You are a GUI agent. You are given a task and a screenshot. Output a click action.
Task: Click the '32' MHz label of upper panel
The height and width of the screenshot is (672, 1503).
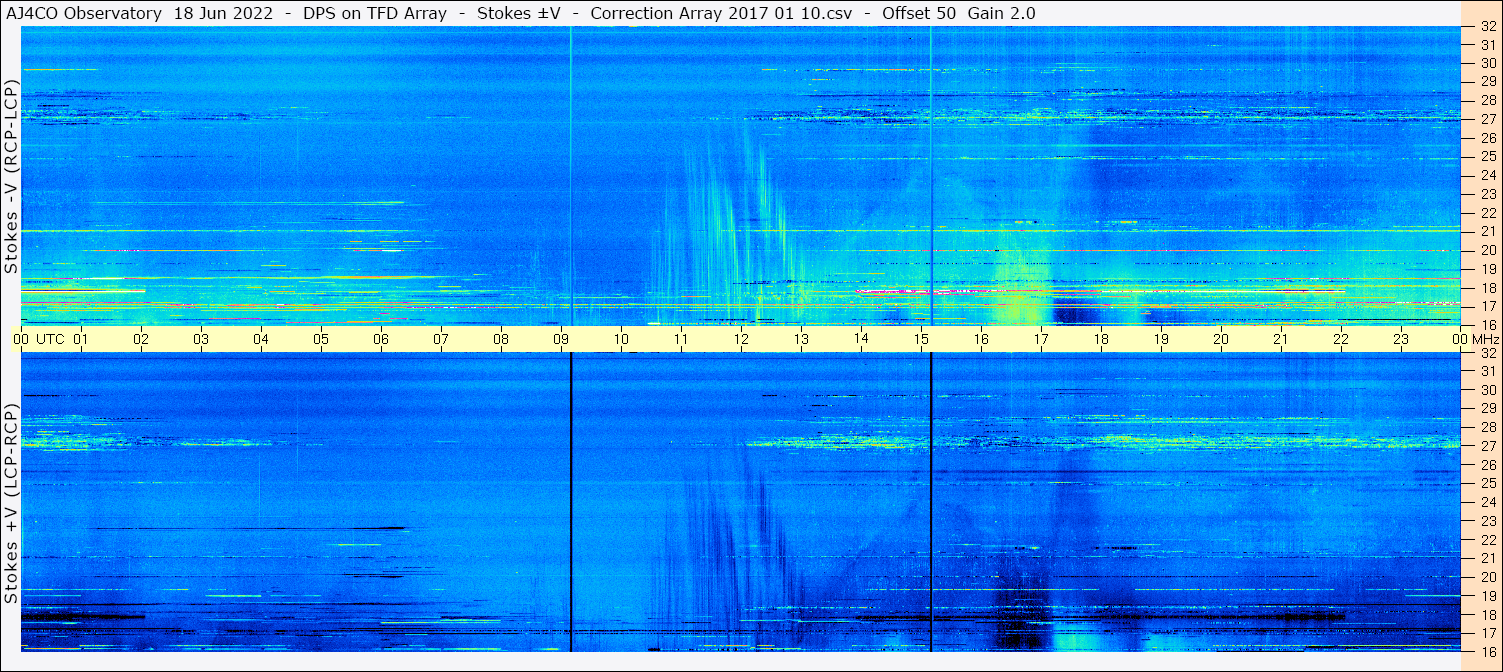tap(1487, 26)
